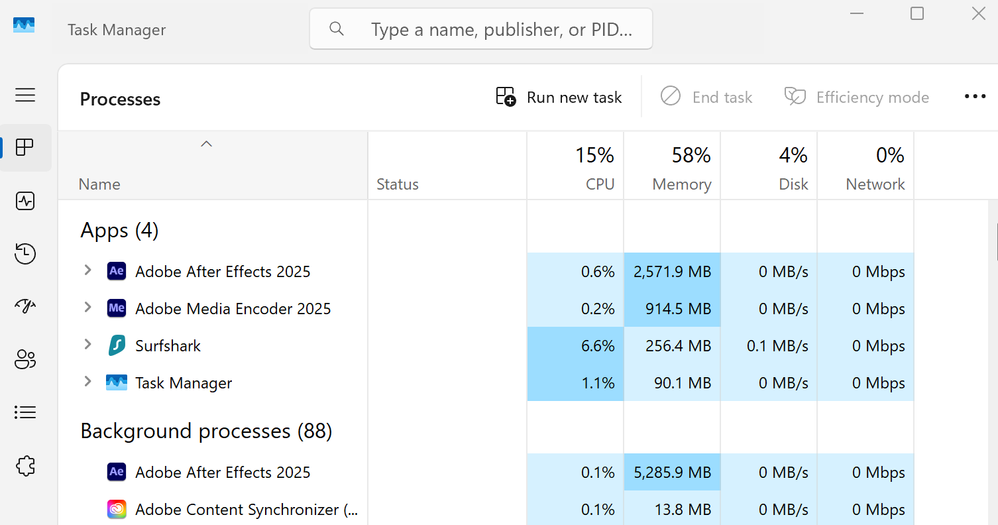Click the Adobe Content Synchronizer icon
998x525 pixels.
pos(116,509)
